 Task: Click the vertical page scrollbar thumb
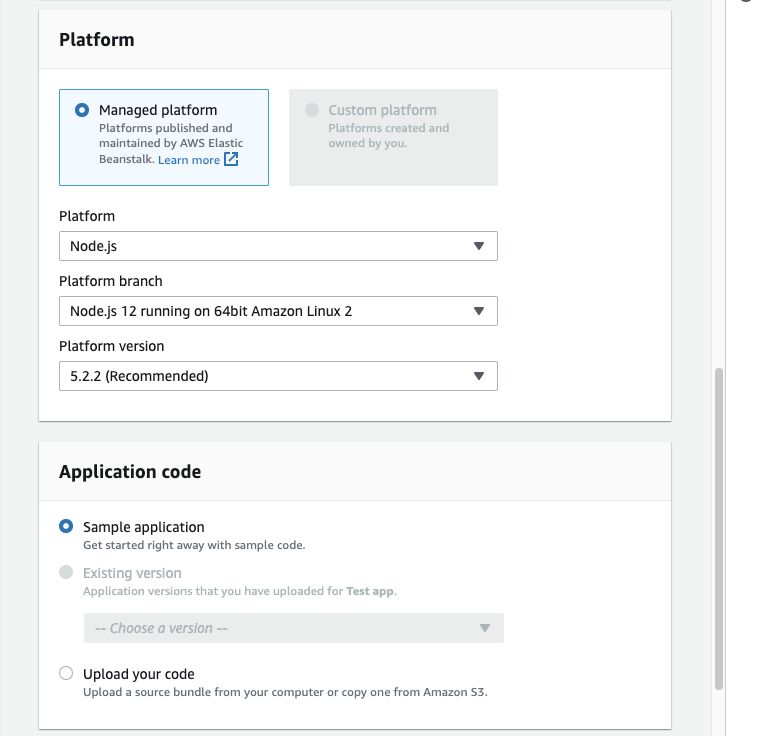tap(719, 528)
